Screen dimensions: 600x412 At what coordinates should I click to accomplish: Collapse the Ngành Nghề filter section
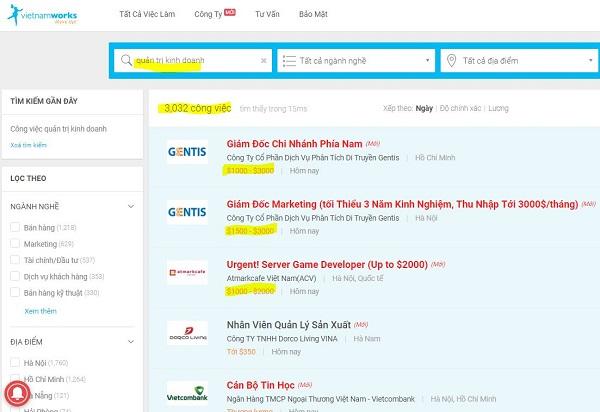click(131, 207)
